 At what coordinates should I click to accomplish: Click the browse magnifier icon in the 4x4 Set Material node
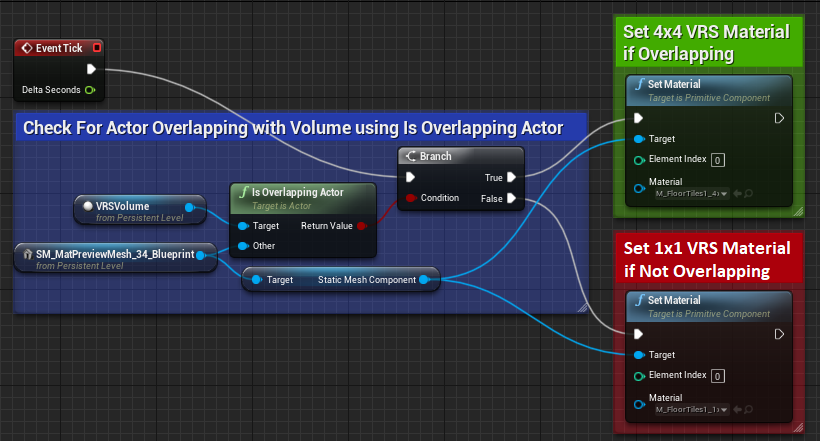coord(748,192)
